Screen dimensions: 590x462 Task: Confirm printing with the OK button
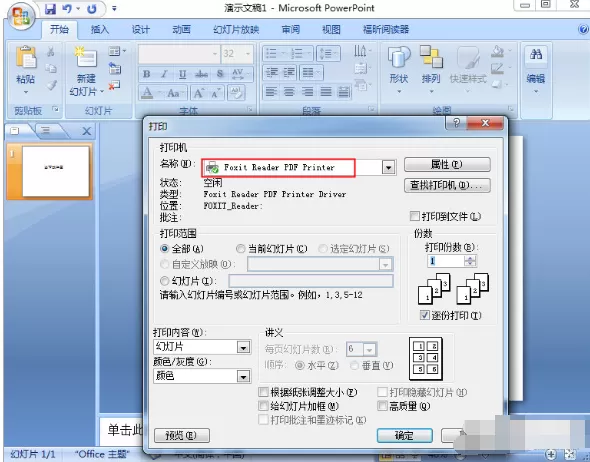404,436
